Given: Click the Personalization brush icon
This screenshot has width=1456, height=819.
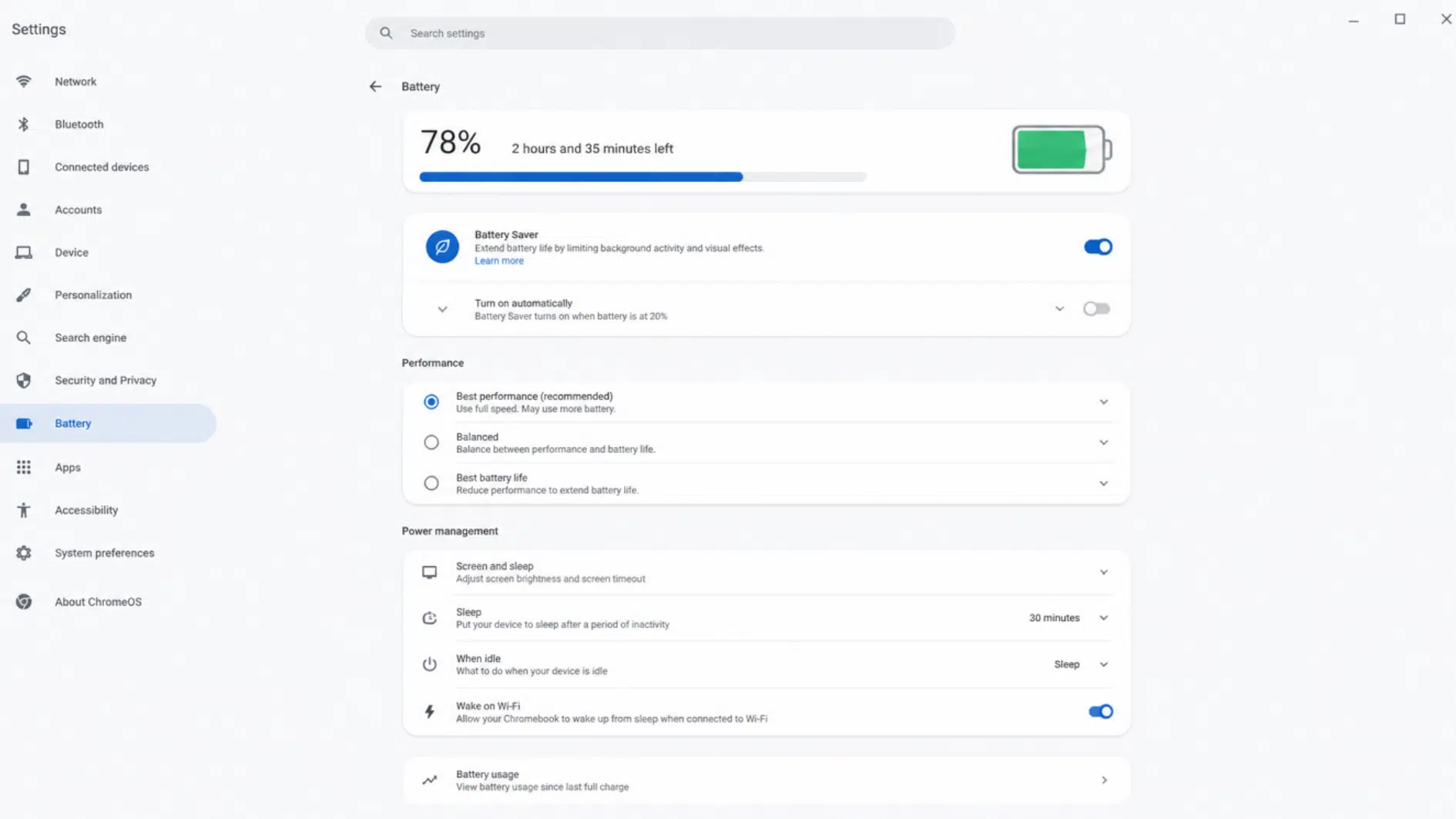Looking at the screenshot, I should point(24,295).
